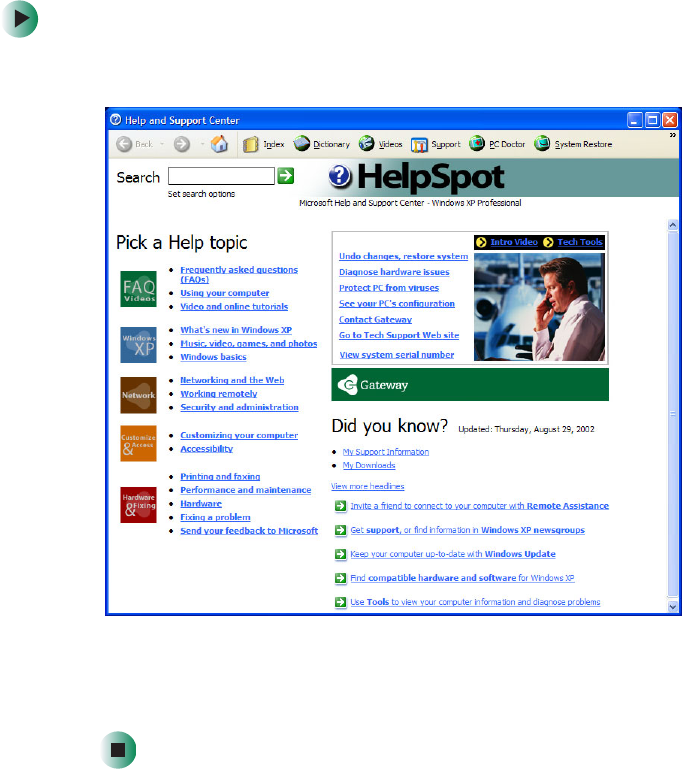Open the Tech Tools link
682x769 pixels.
click(580, 242)
